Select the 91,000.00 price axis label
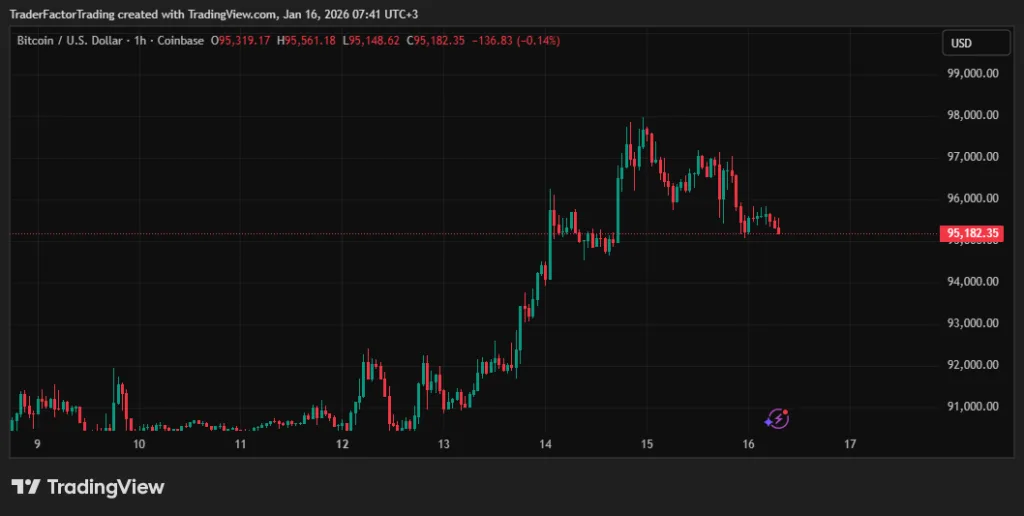1024x516 pixels. point(972,406)
